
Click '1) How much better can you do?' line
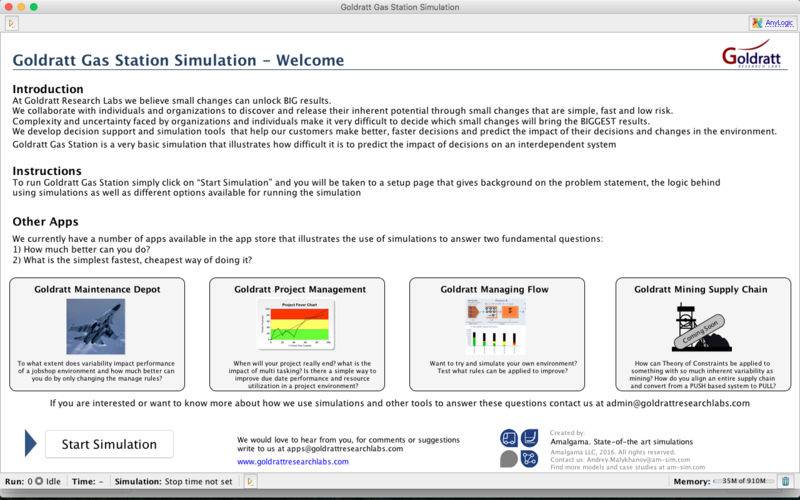82,249
